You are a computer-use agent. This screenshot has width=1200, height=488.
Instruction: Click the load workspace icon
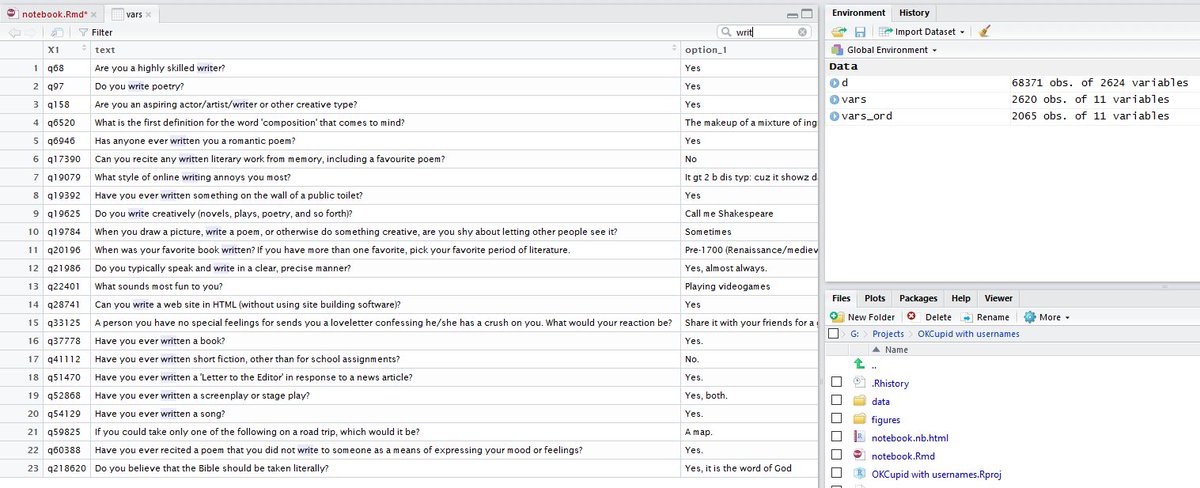coord(838,32)
